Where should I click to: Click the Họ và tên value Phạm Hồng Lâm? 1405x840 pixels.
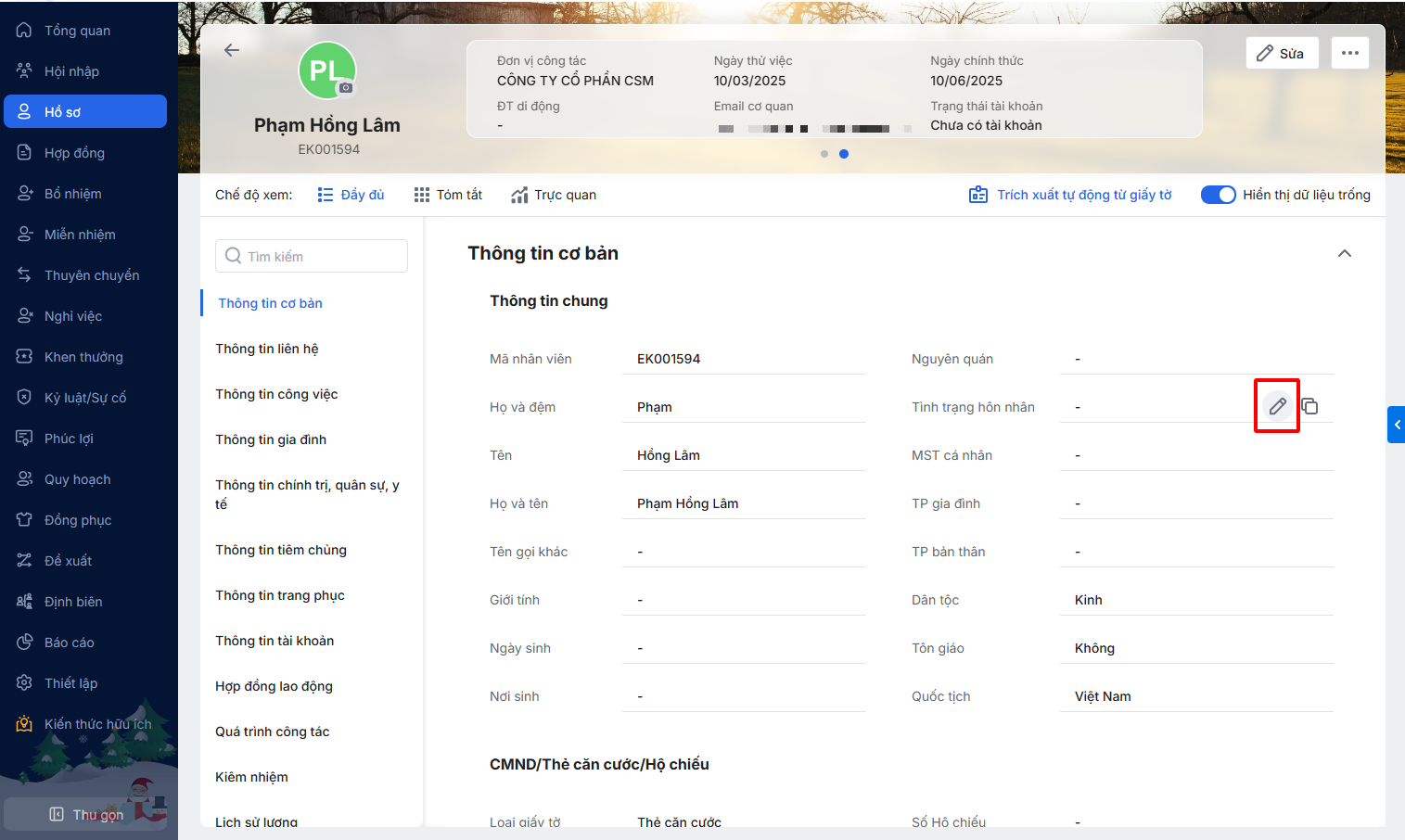(x=688, y=503)
